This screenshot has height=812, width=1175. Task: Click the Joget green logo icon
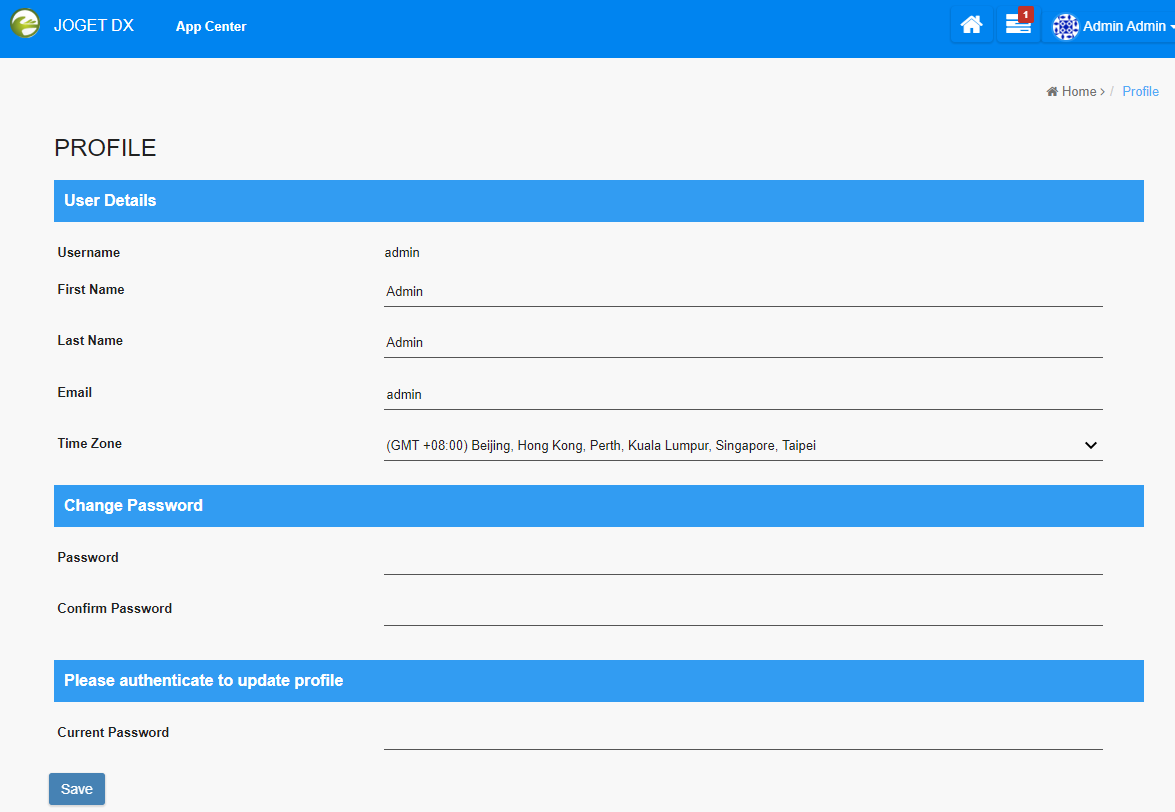pyautogui.click(x=25, y=25)
